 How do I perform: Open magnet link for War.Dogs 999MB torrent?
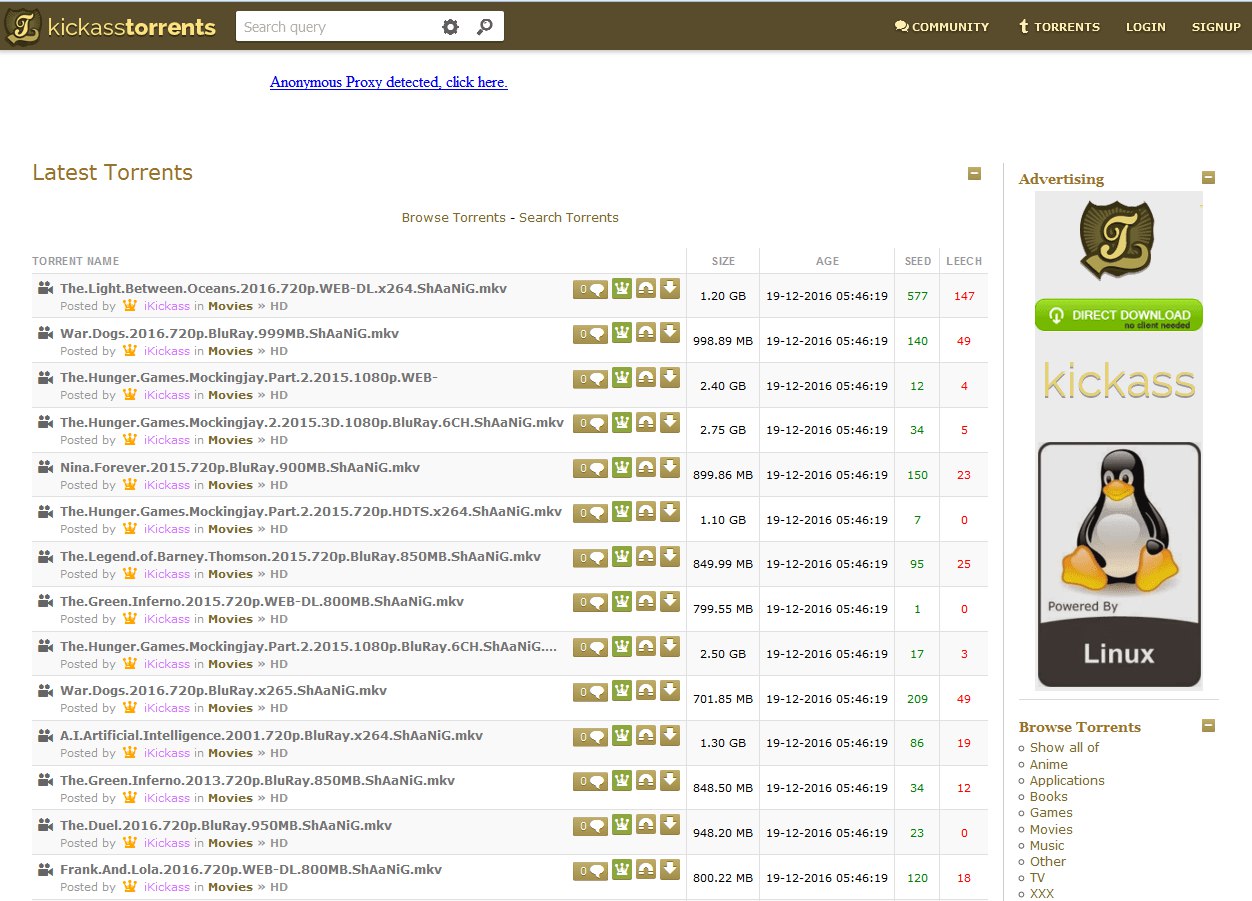[x=646, y=333]
